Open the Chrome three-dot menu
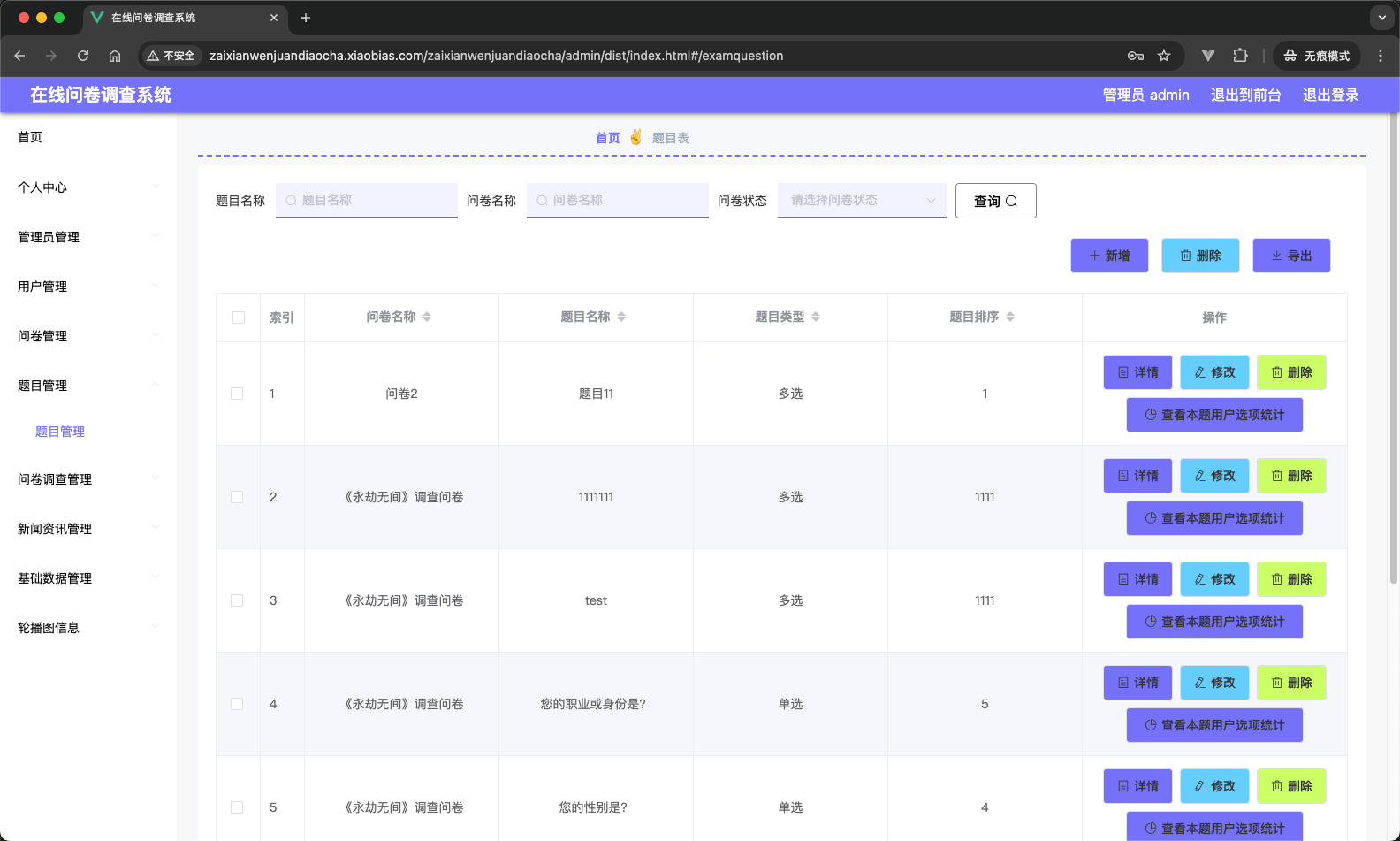 point(1381,56)
